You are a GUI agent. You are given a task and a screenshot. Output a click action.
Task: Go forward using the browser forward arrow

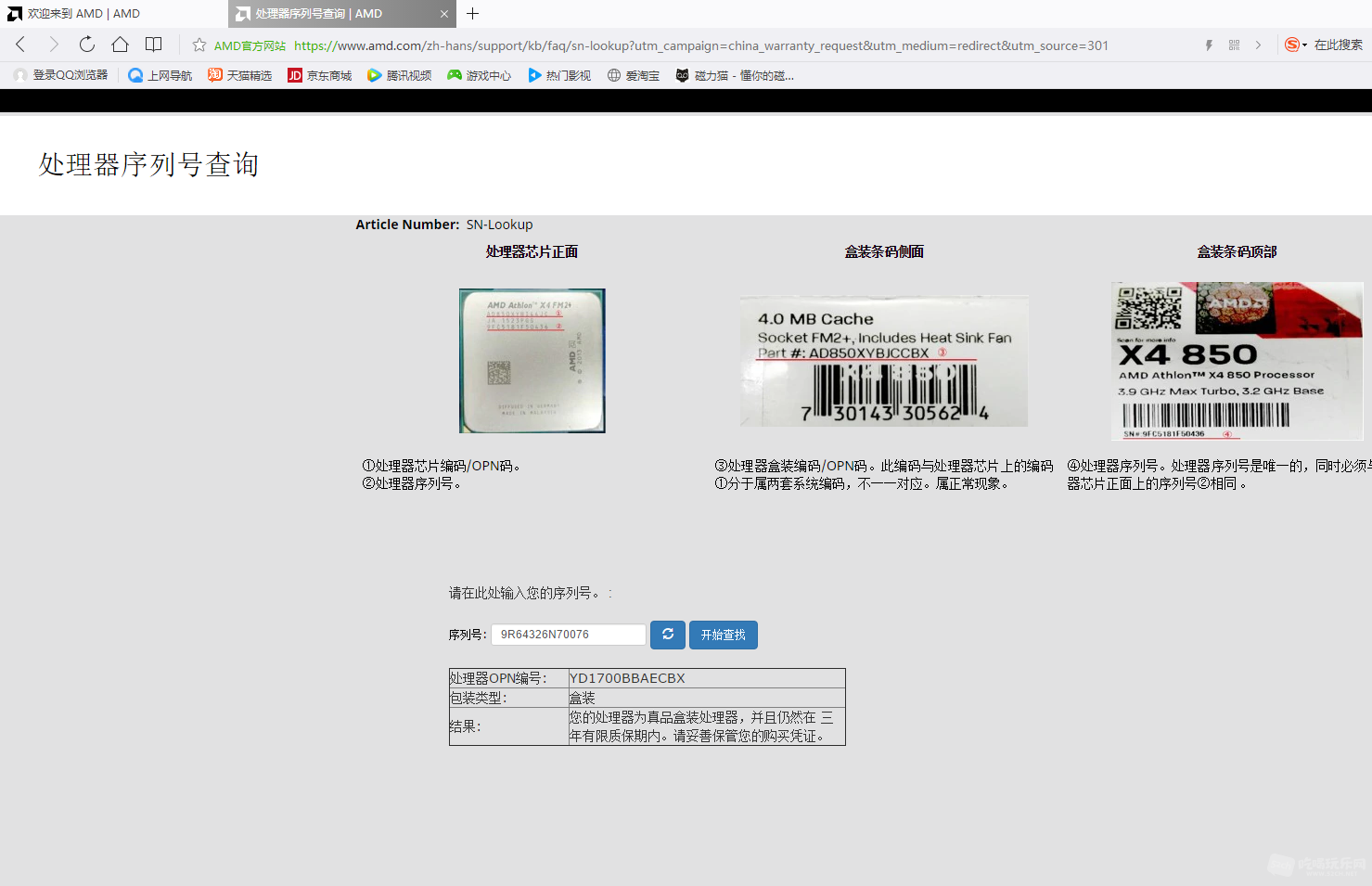point(53,45)
